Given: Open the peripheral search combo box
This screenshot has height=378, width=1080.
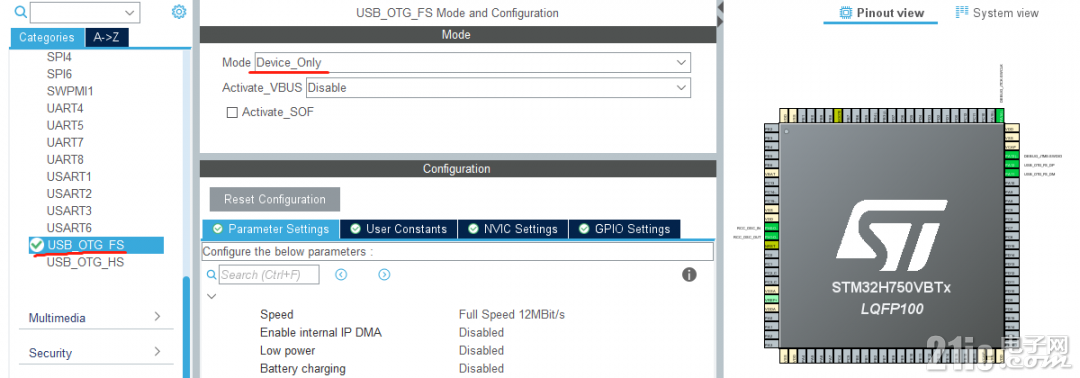Looking at the screenshot, I should pyautogui.click(x=85, y=12).
